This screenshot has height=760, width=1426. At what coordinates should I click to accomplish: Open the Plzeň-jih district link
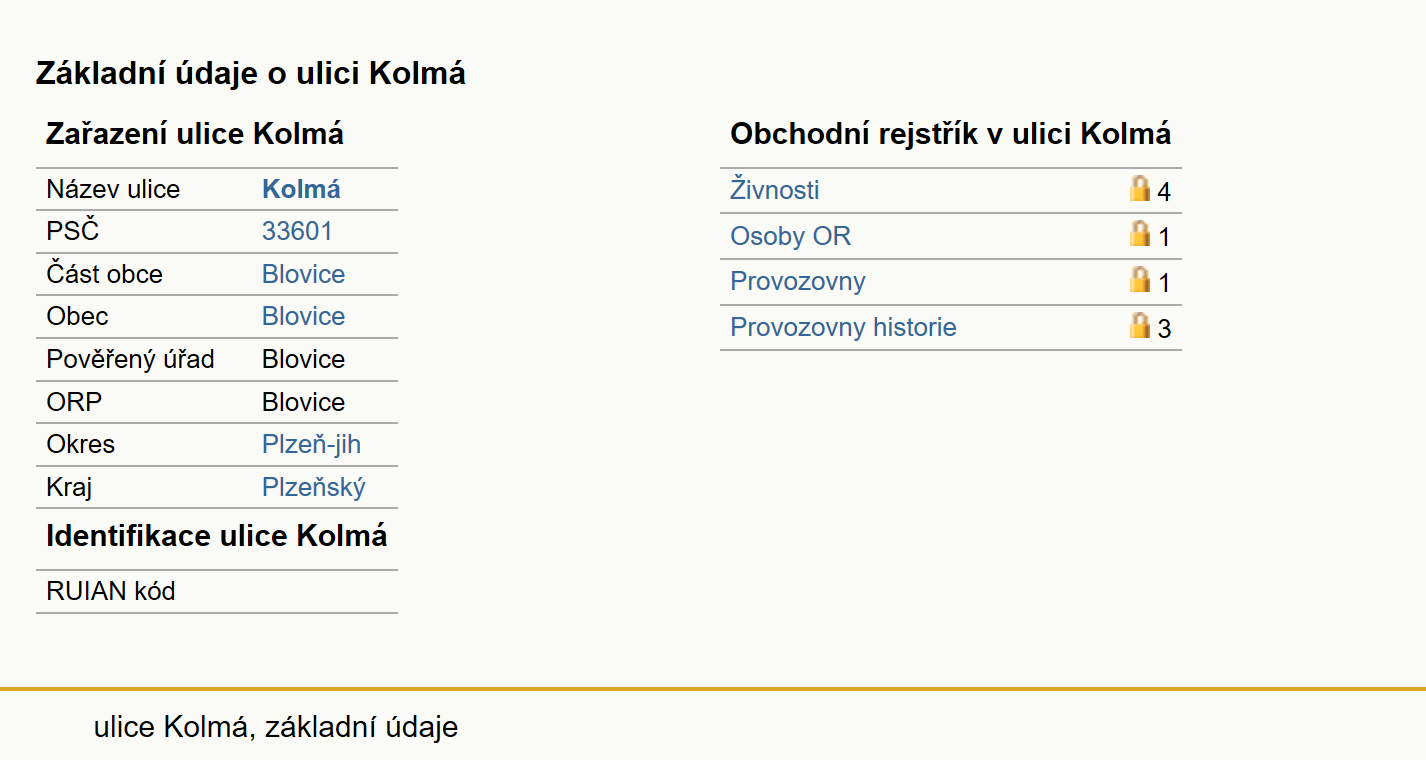click(x=311, y=444)
